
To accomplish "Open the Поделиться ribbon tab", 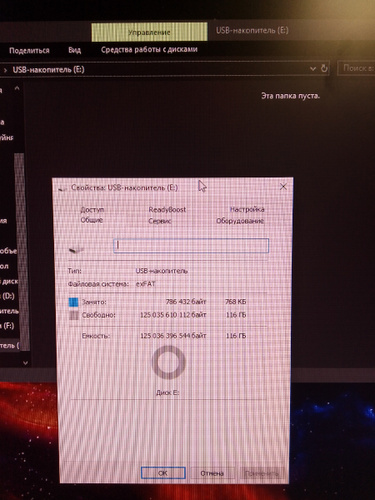I will click(x=29, y=50).
